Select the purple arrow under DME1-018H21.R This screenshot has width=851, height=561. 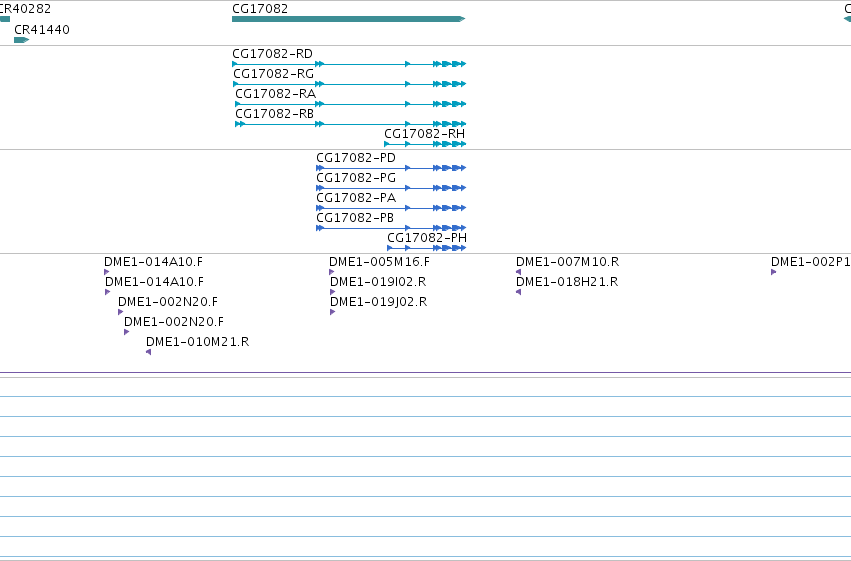[x=518, y=292]
